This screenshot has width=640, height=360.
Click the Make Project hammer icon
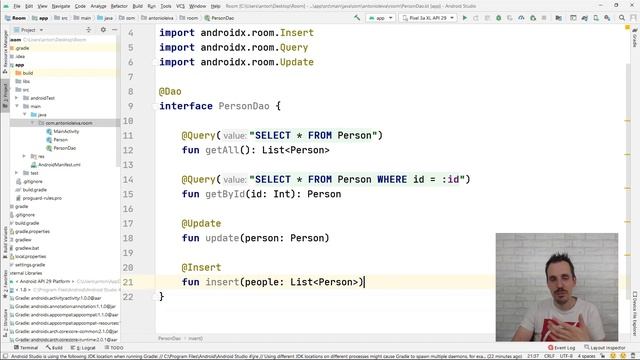point(357,18)
